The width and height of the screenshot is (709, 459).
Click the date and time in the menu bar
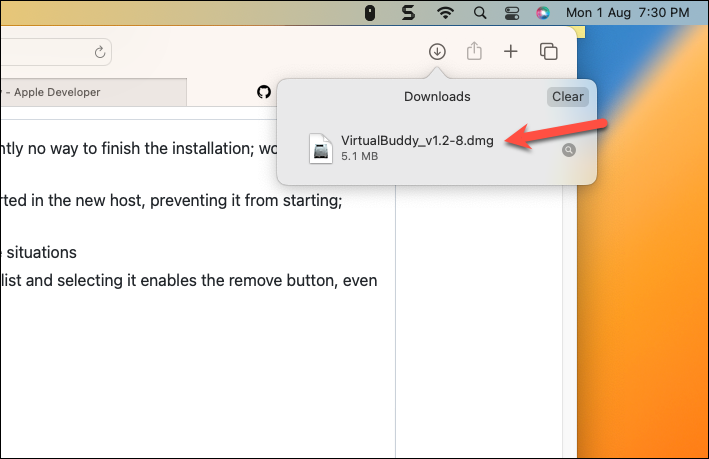tap(628, 13)
